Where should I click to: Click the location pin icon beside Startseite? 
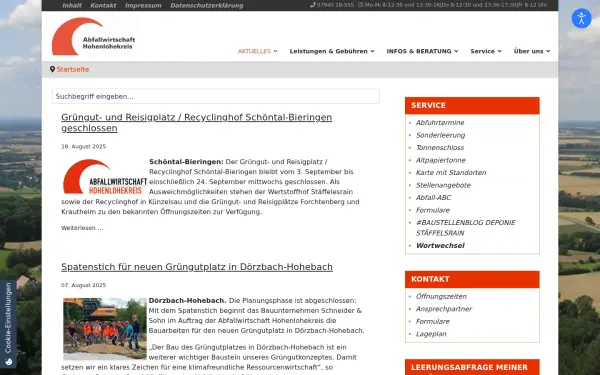(x=52, y=69)
